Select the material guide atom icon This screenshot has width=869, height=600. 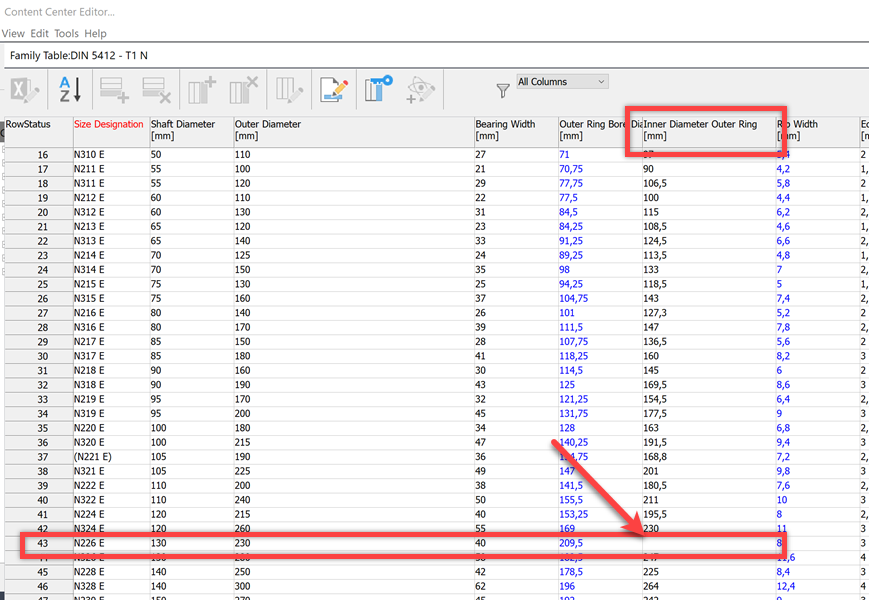coord(420,89)
